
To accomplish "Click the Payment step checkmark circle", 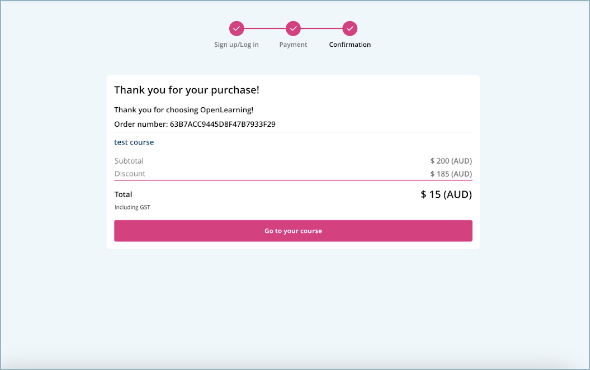I will click(293, 29).
